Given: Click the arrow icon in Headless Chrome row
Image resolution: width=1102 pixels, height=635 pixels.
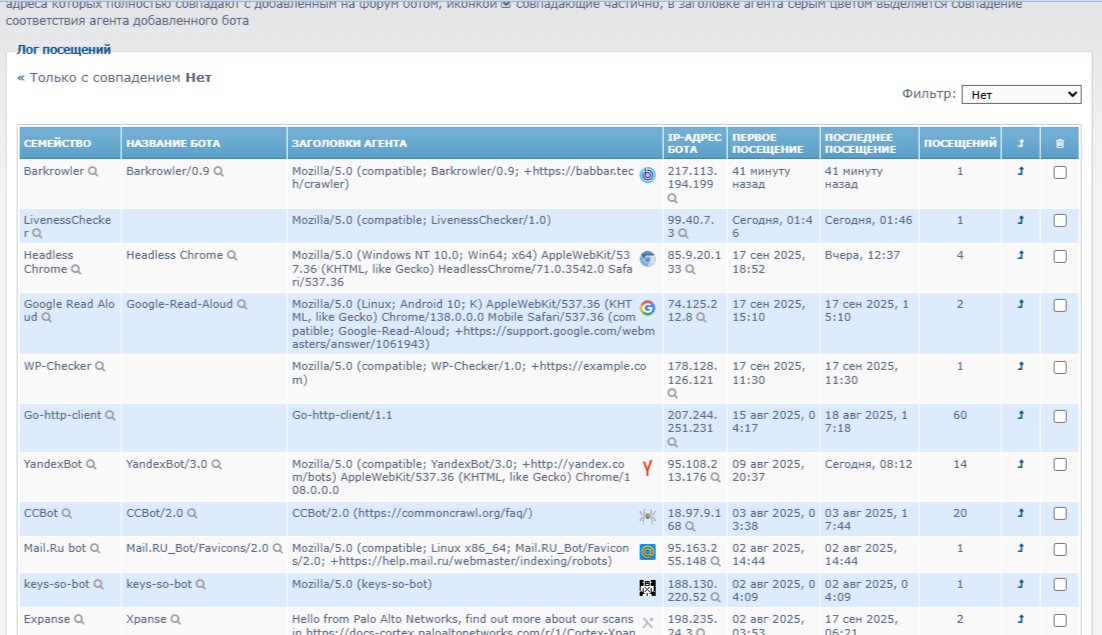Looking at the screenshot, I should click(x=1020, y=256).
